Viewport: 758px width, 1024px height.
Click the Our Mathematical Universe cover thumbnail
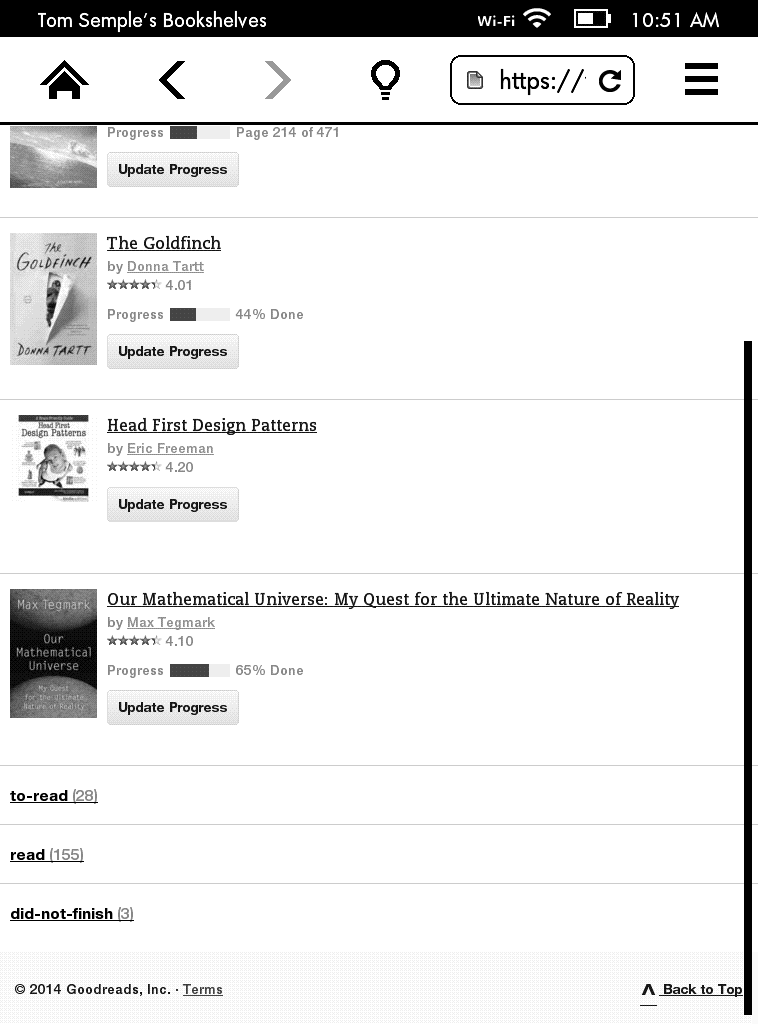pyautogui.click(x=53, y=653)
